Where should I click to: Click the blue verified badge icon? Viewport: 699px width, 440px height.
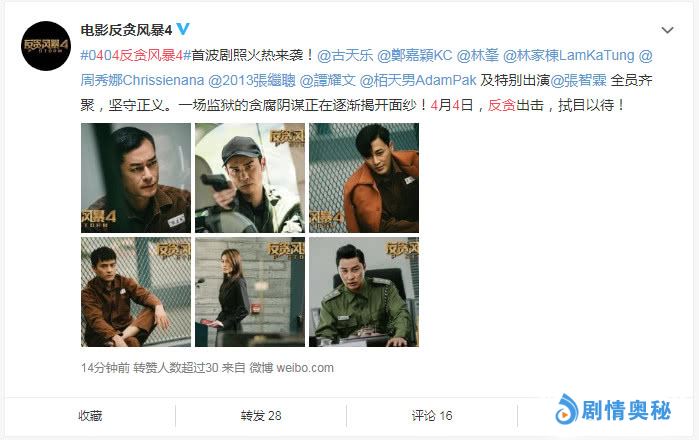[183, 29]
